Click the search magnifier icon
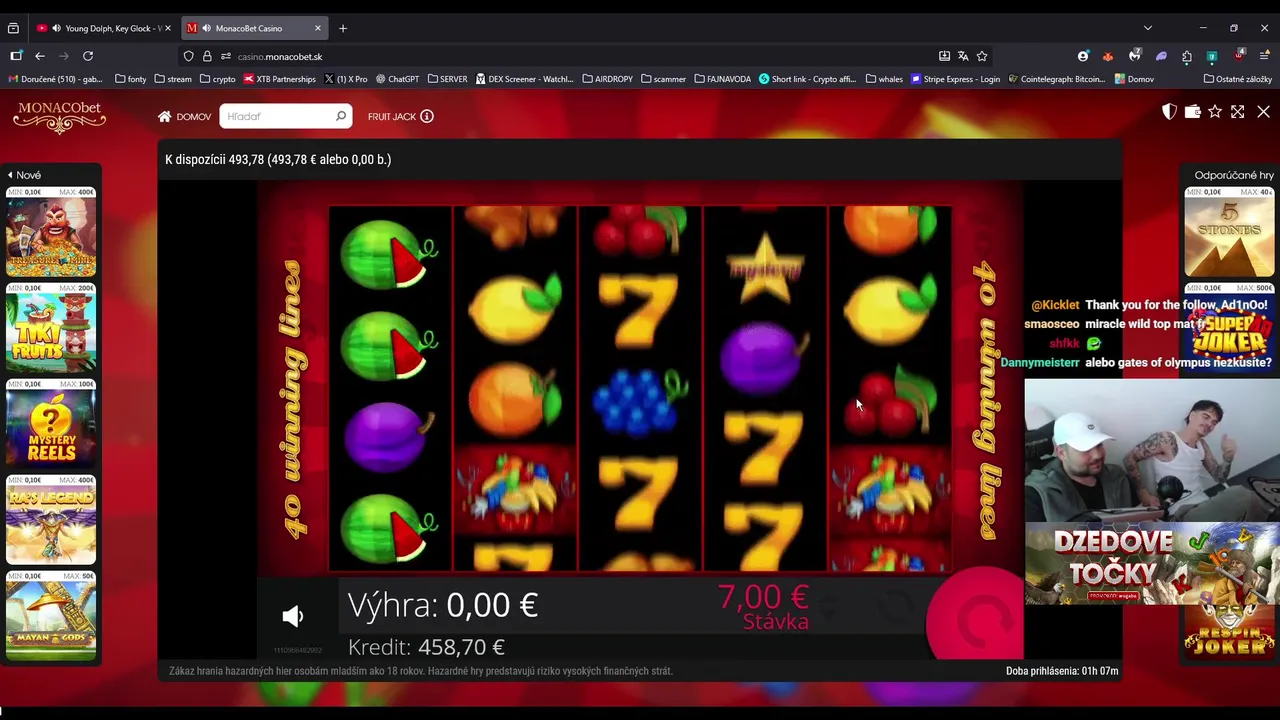This screenshot has height=720, width=1280. pos(341,116)
